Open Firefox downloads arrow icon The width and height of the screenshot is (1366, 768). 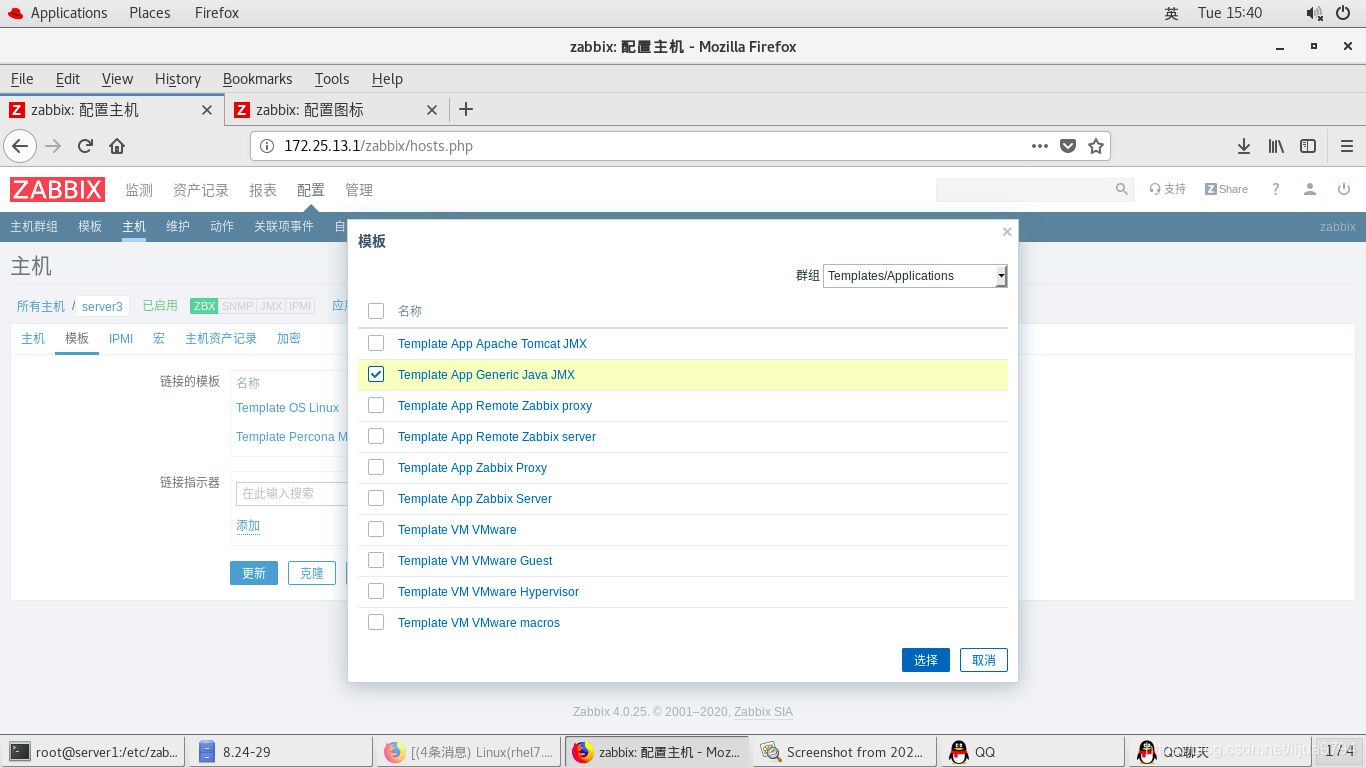[1244, 146]
